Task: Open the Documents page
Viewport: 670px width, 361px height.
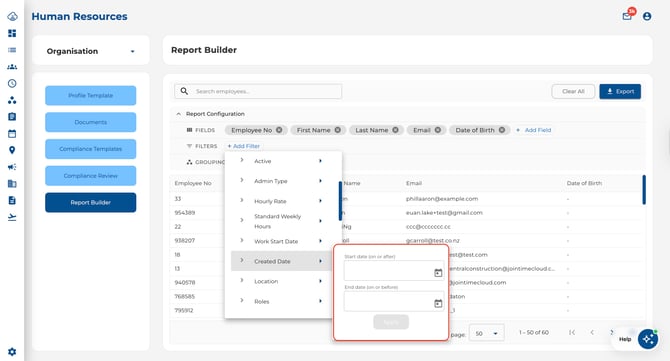Action: click(x=91, y=122)
